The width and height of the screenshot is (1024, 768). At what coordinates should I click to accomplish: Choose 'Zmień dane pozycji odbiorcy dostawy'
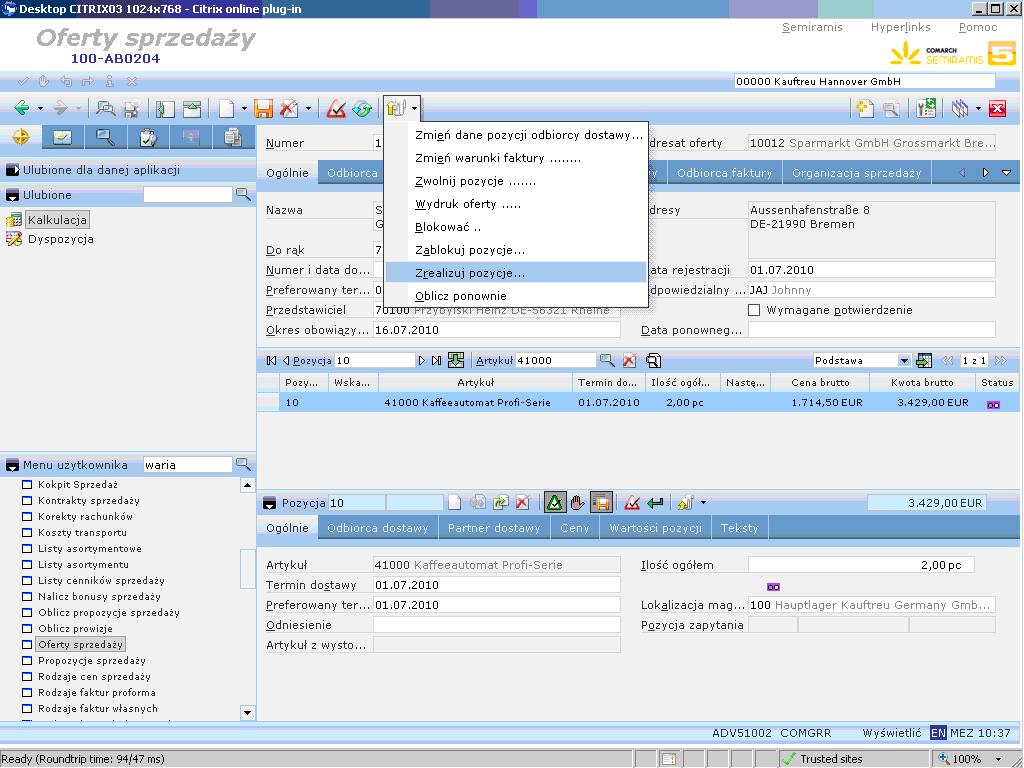(529, 135)
